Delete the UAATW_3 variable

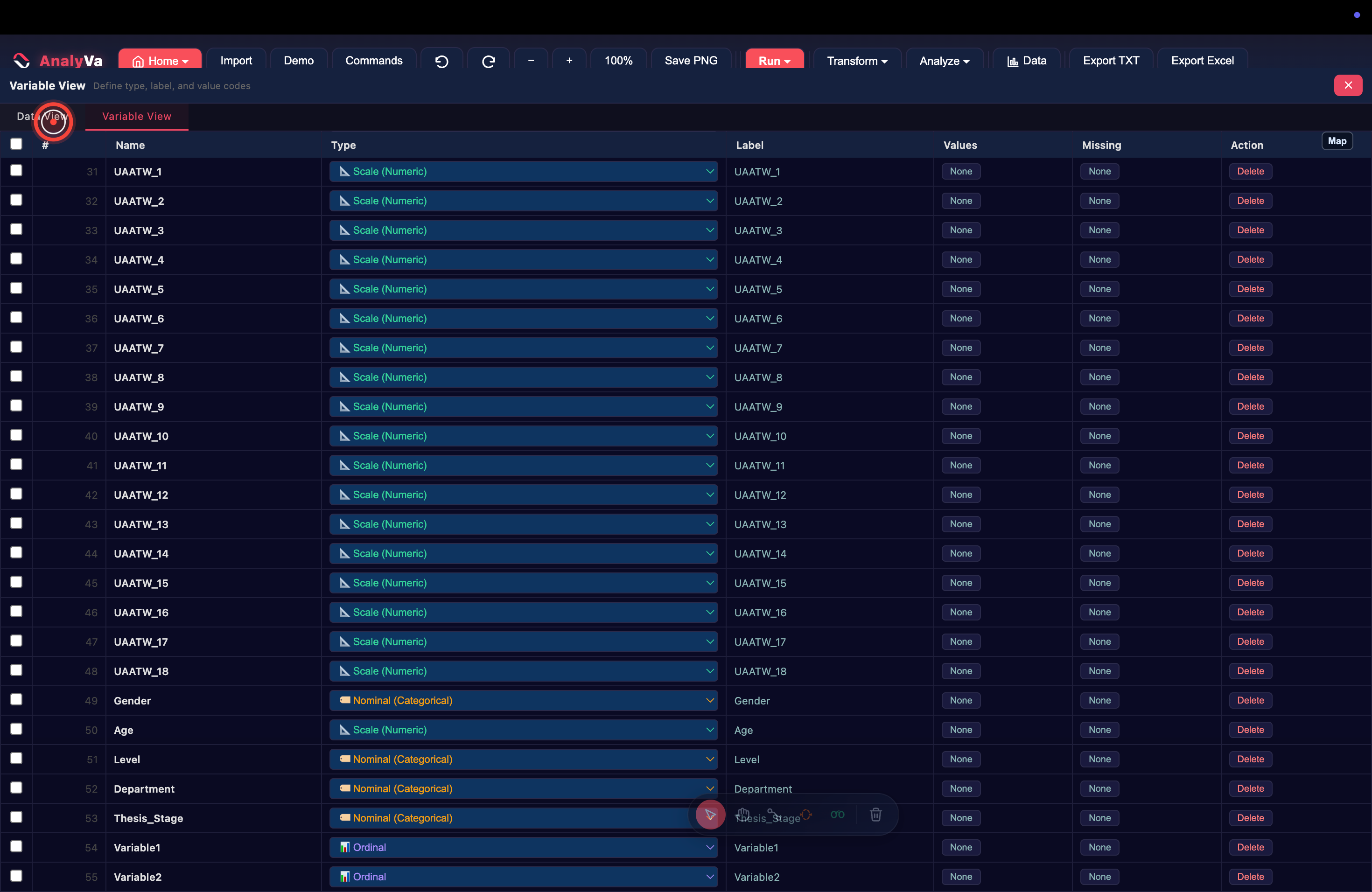(x=1250, y=230)
